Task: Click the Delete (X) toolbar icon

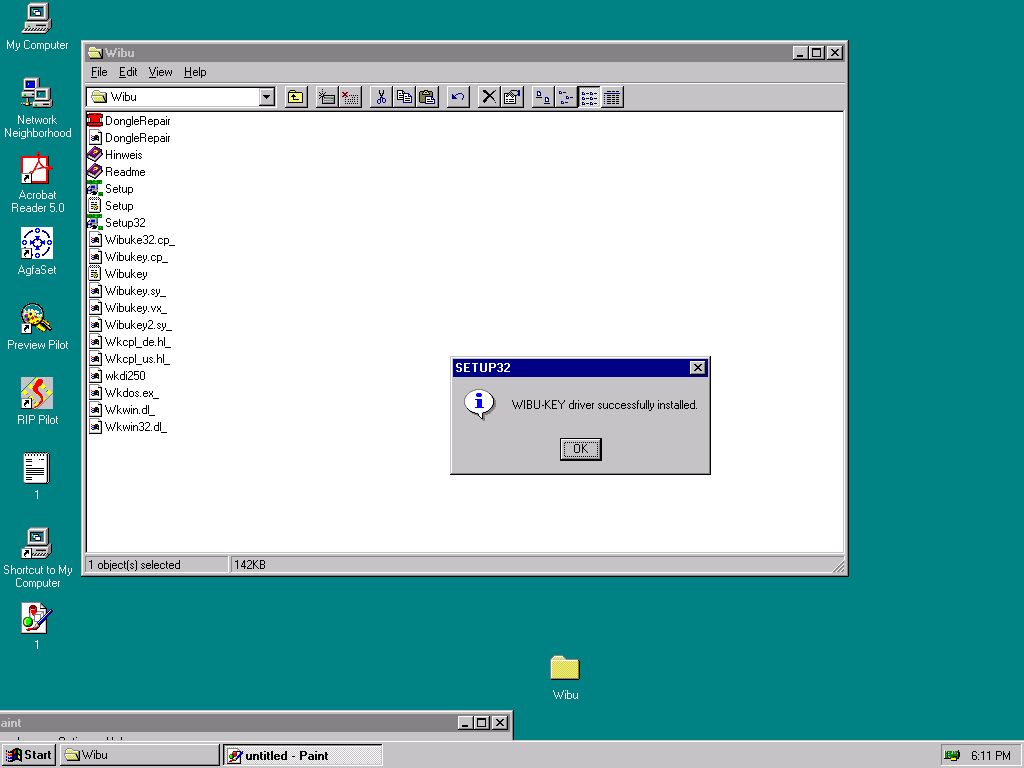Action: [488, 97]
